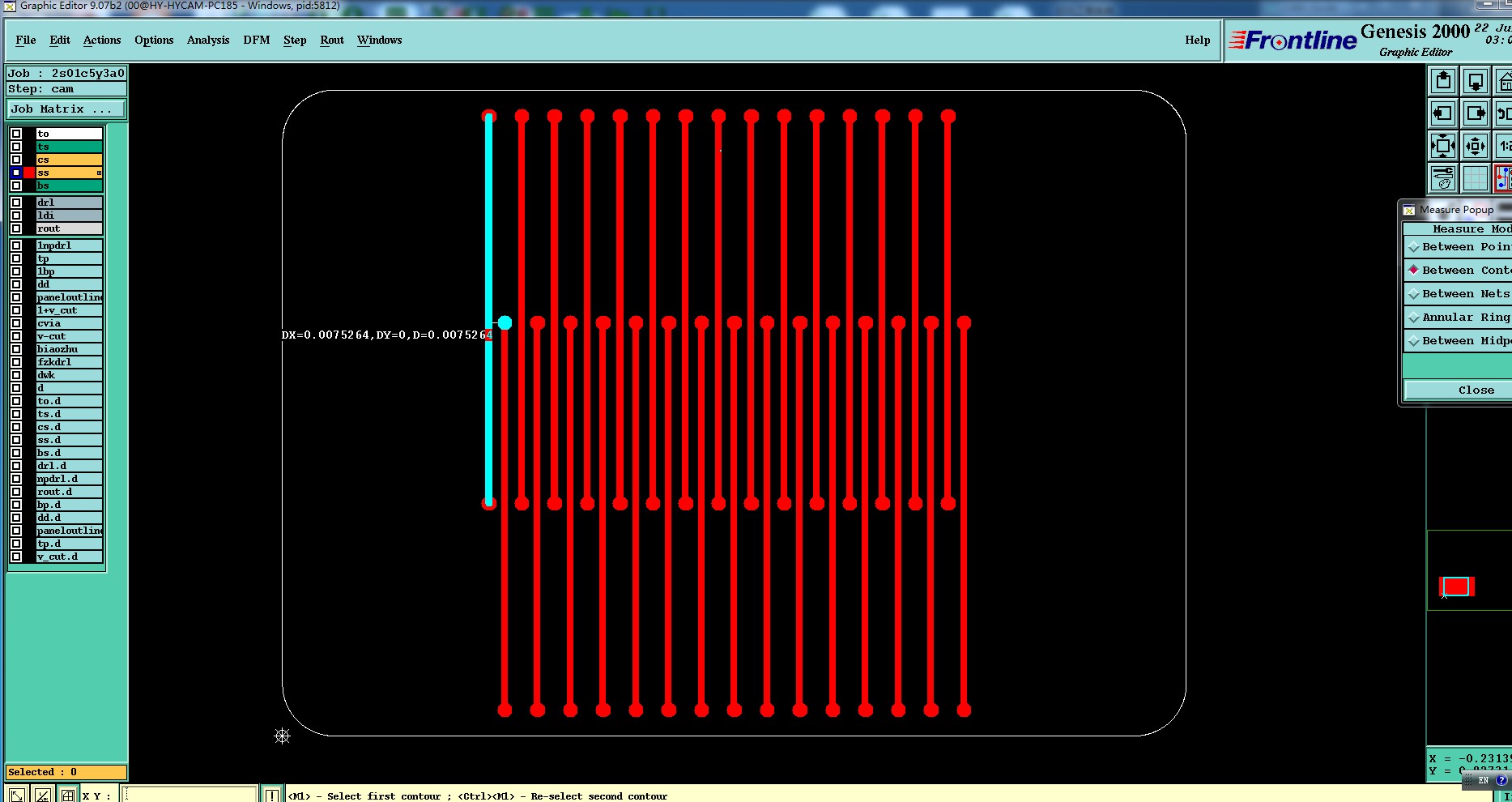Click the previous view undo-zoom icon
Screen dimensions: 1512x802
1504,113
